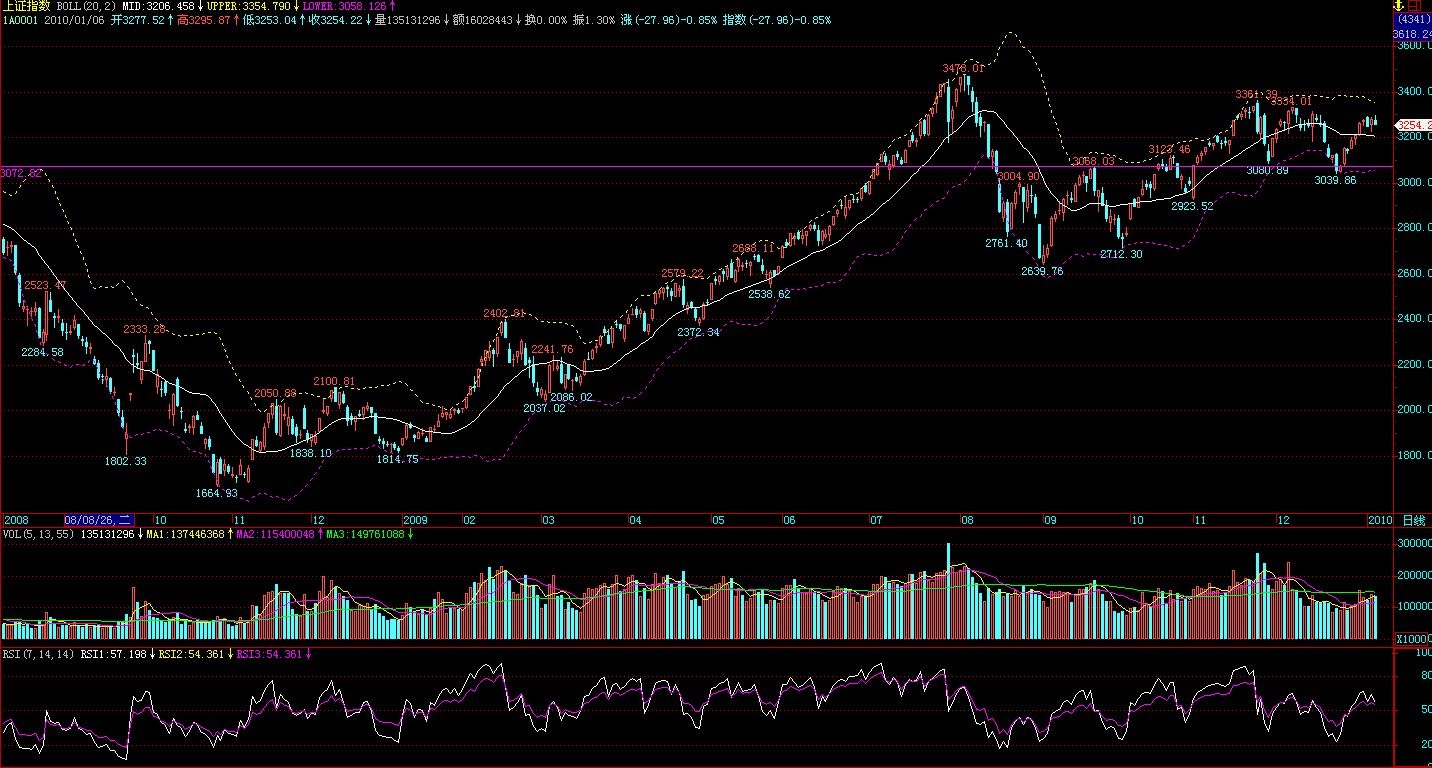
Task: Click the low label 3039.86
Action: click(x=1335, y=180)
